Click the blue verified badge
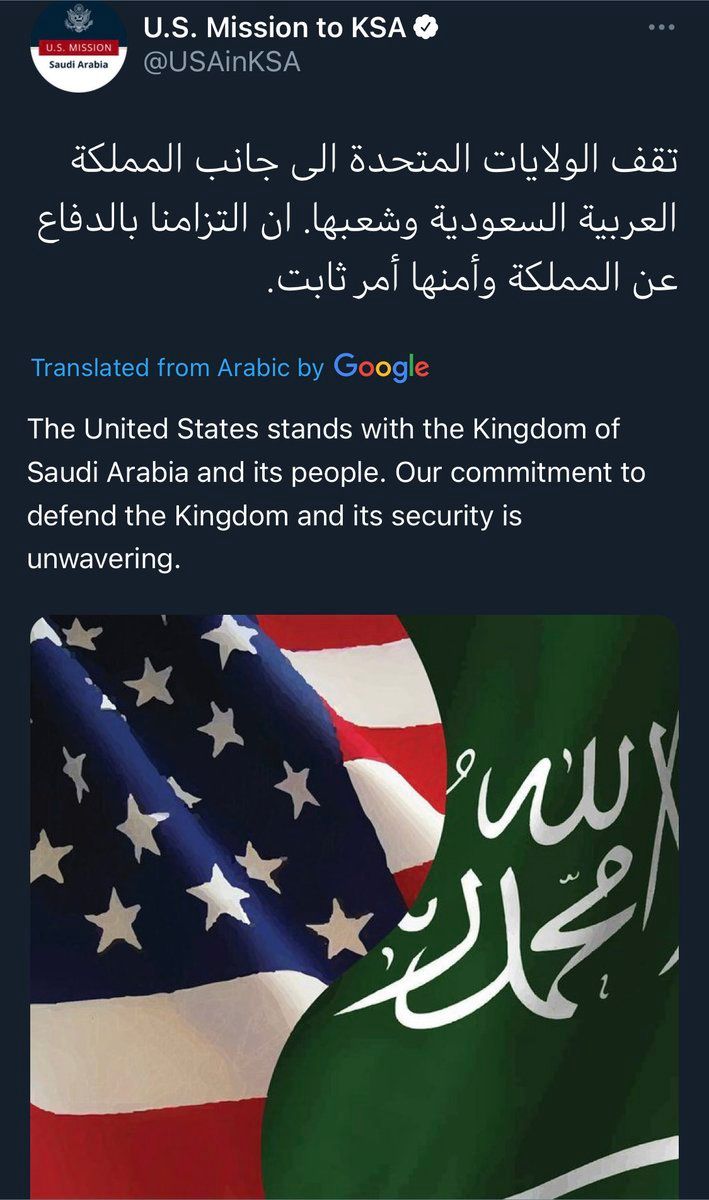This screenshot has height=1200, width=709. coord(427,27)
